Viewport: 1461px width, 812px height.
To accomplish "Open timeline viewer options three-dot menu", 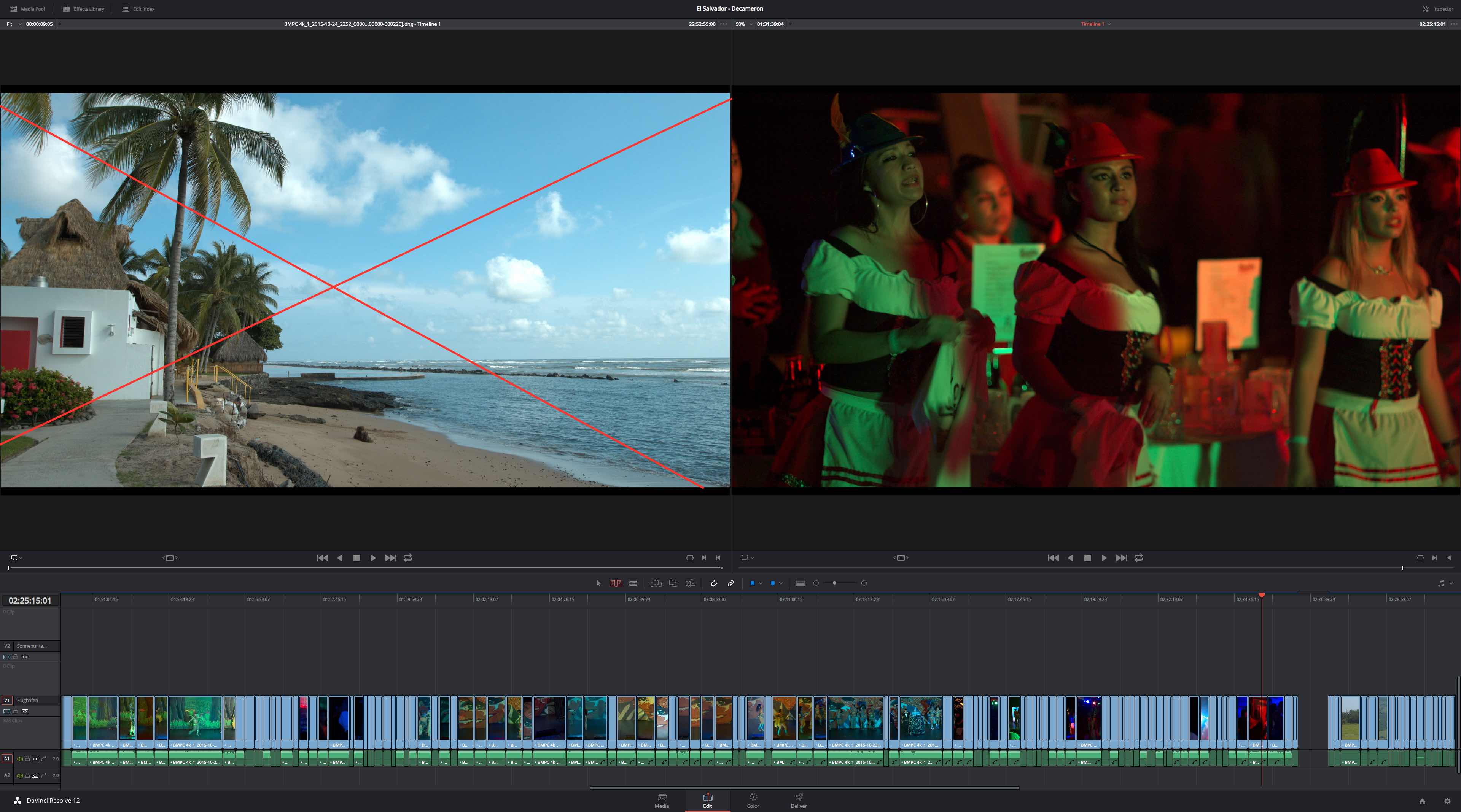I will [x=1454, y=24].
